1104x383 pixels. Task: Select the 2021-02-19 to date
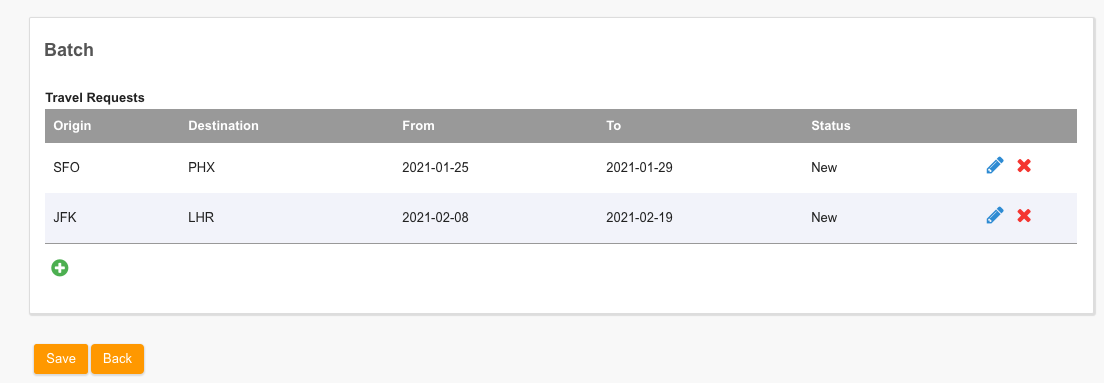639,217
